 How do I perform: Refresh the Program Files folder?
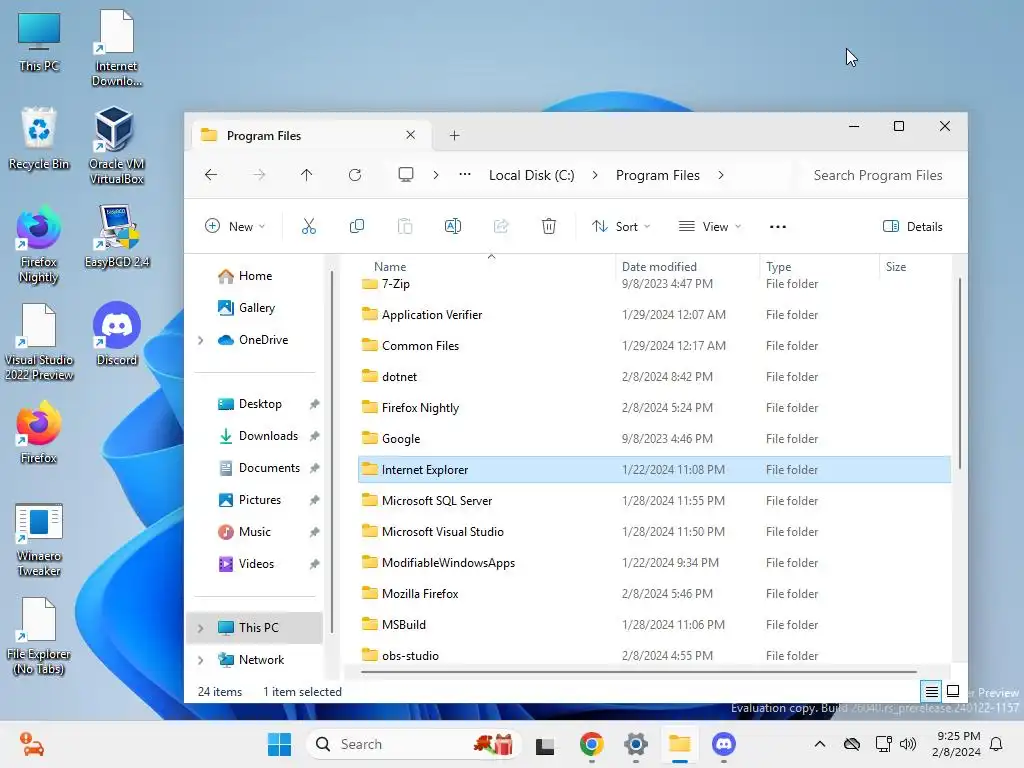coord(355,175)
